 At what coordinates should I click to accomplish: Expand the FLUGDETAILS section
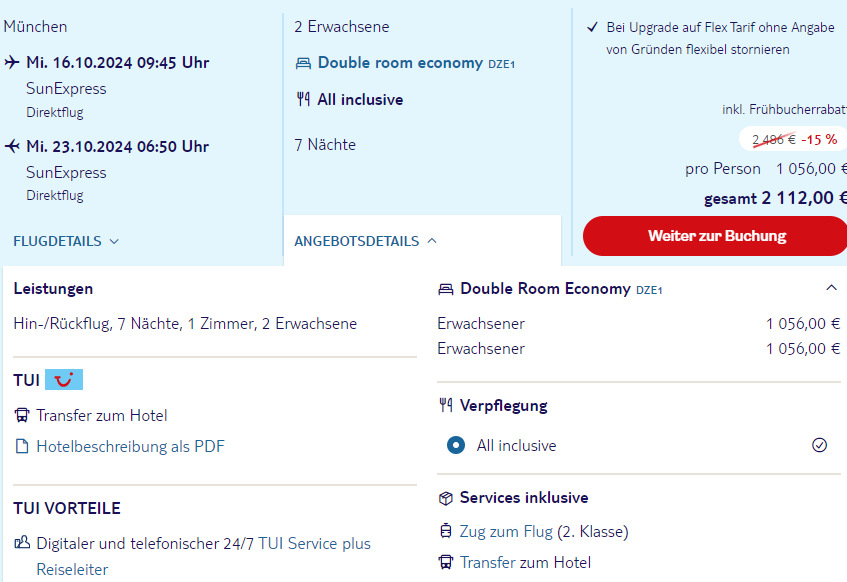pos(66,241)
